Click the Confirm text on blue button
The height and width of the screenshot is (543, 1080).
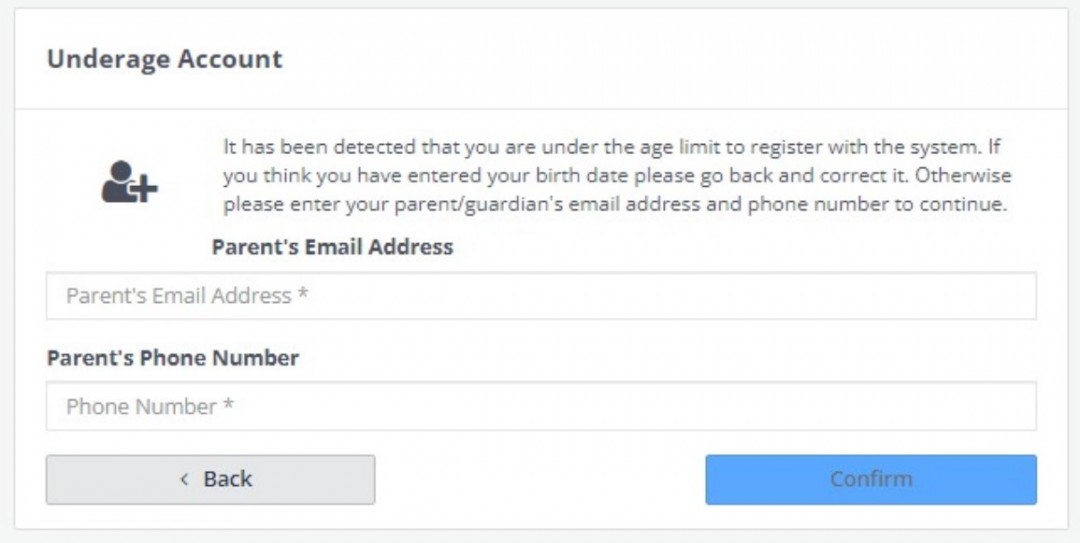click(x=871, y=479)
